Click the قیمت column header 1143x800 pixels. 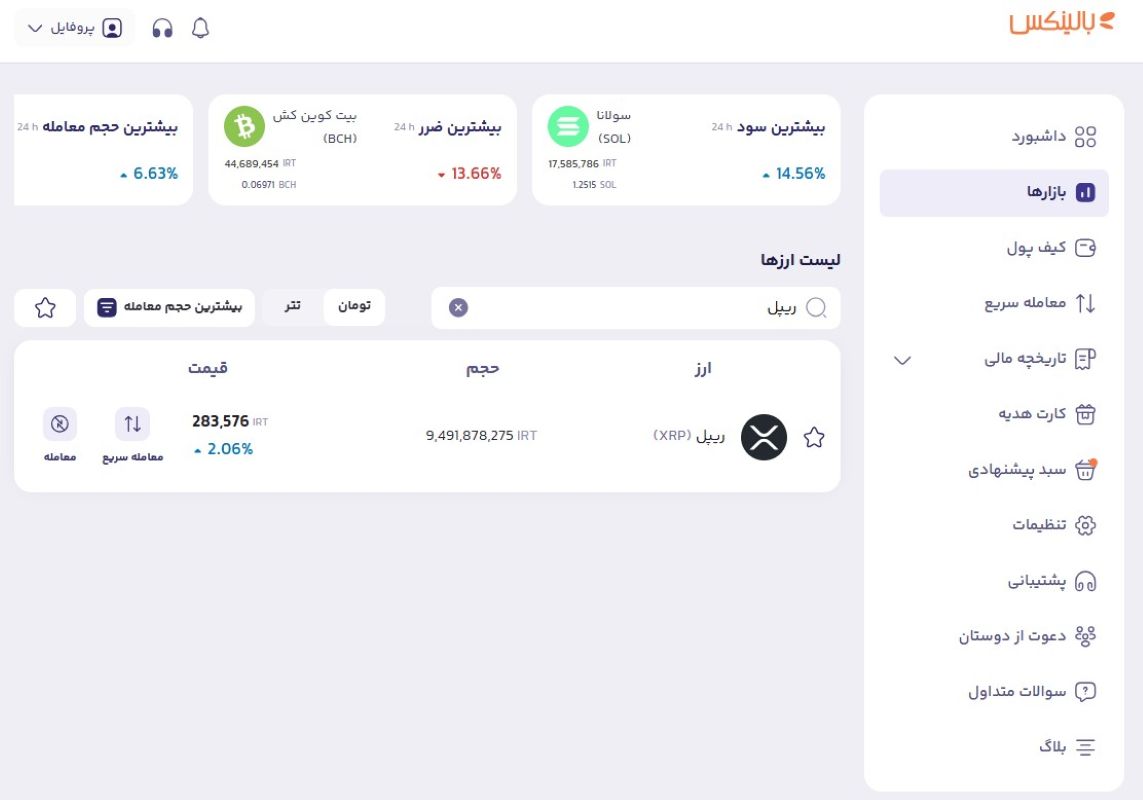208,368
